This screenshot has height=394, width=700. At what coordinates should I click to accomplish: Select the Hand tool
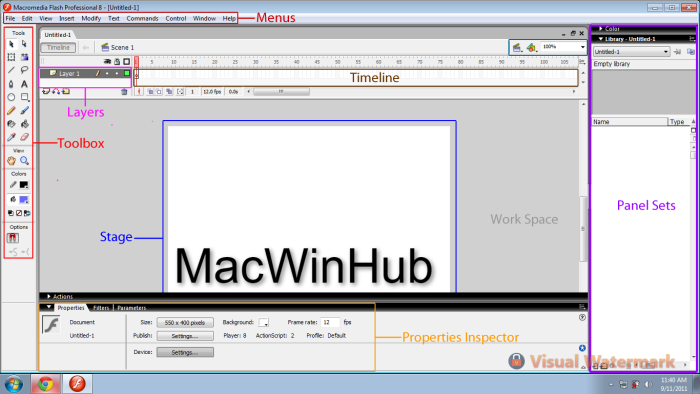[12, 161]
